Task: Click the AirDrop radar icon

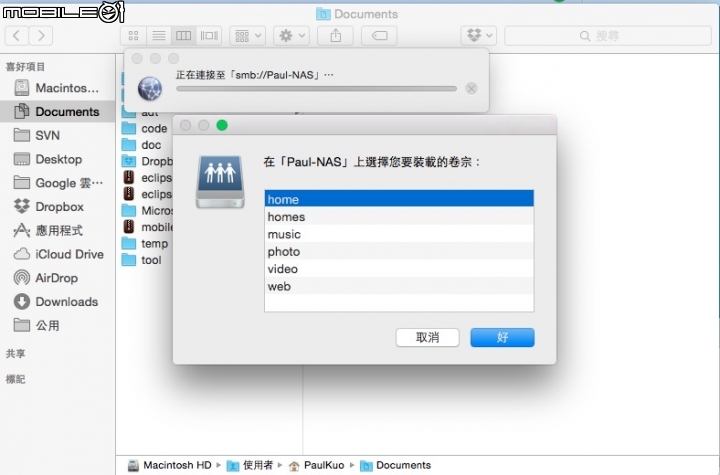Action: pos(22,278)
